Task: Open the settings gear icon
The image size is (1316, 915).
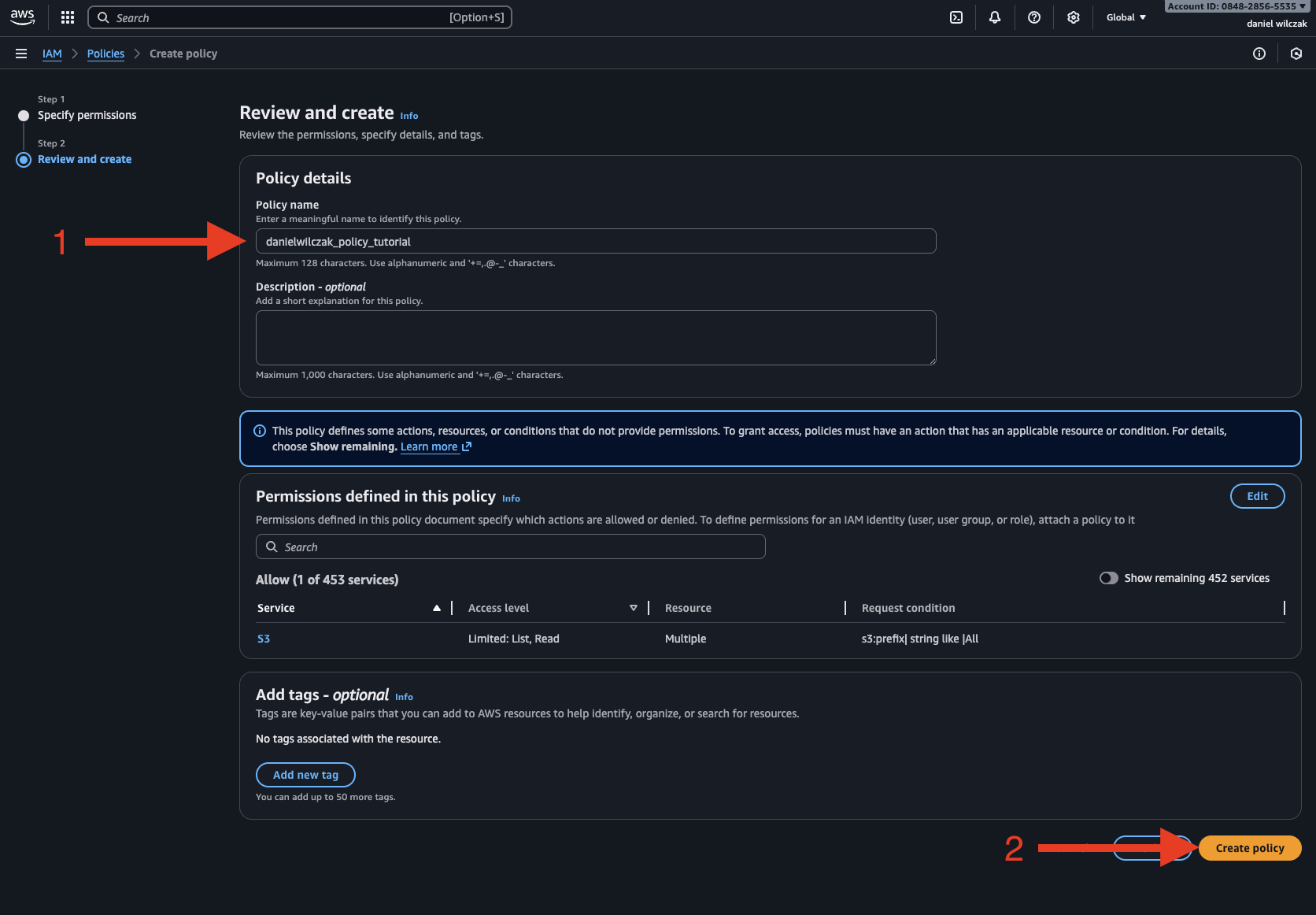Action: tap(1073, 17)
